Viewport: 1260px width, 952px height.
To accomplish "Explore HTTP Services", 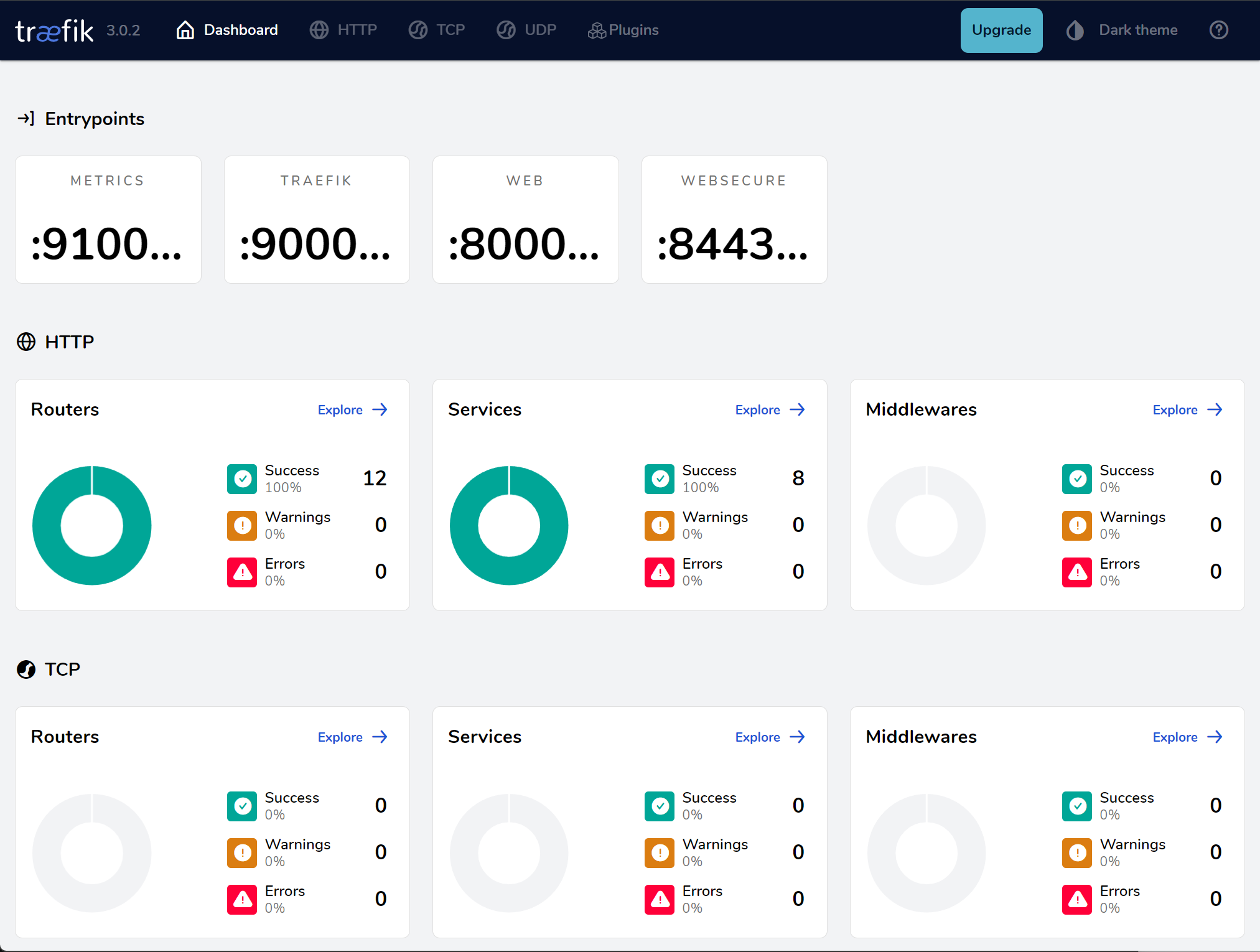I will [x=770, y=409].
